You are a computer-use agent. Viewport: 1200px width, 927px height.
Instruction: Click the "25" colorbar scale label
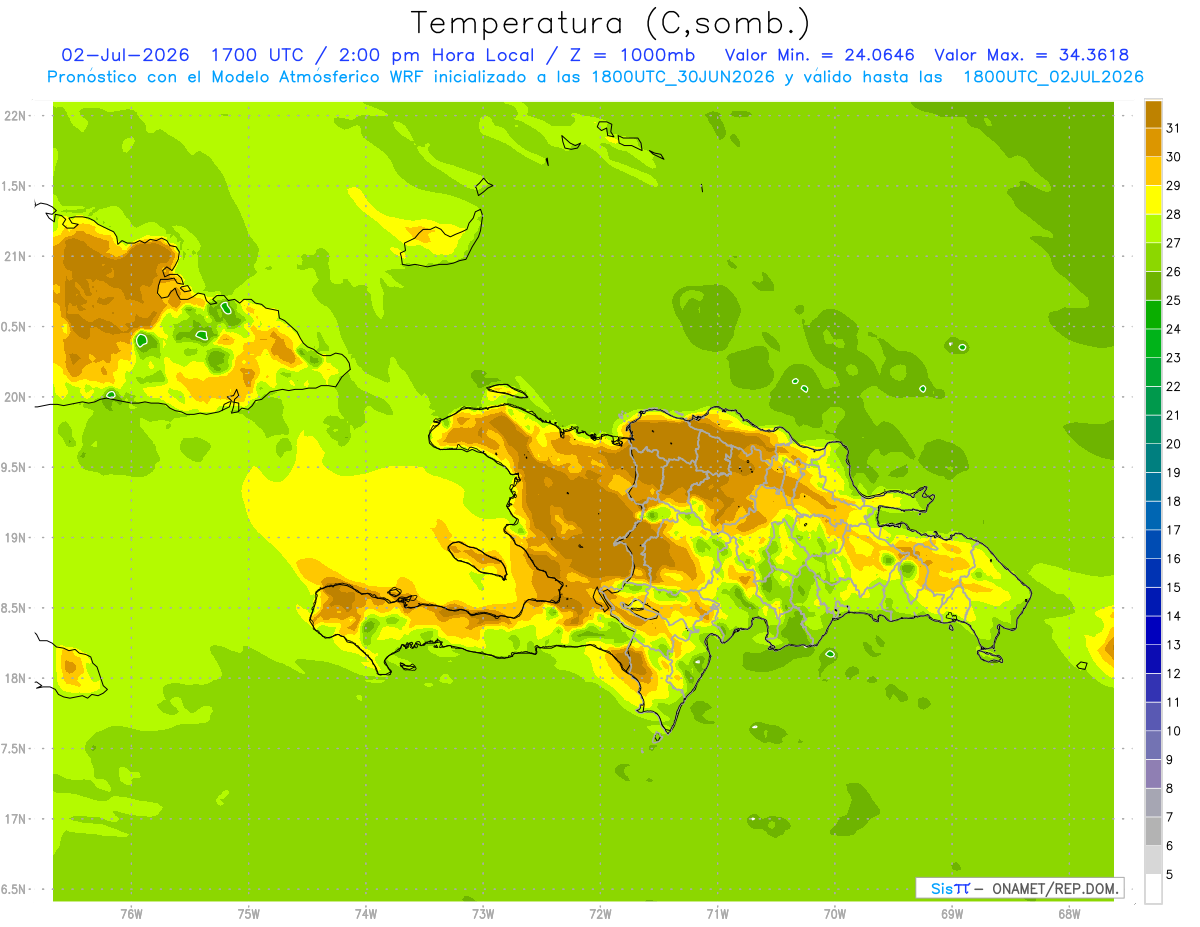[x=1173, y=300]
